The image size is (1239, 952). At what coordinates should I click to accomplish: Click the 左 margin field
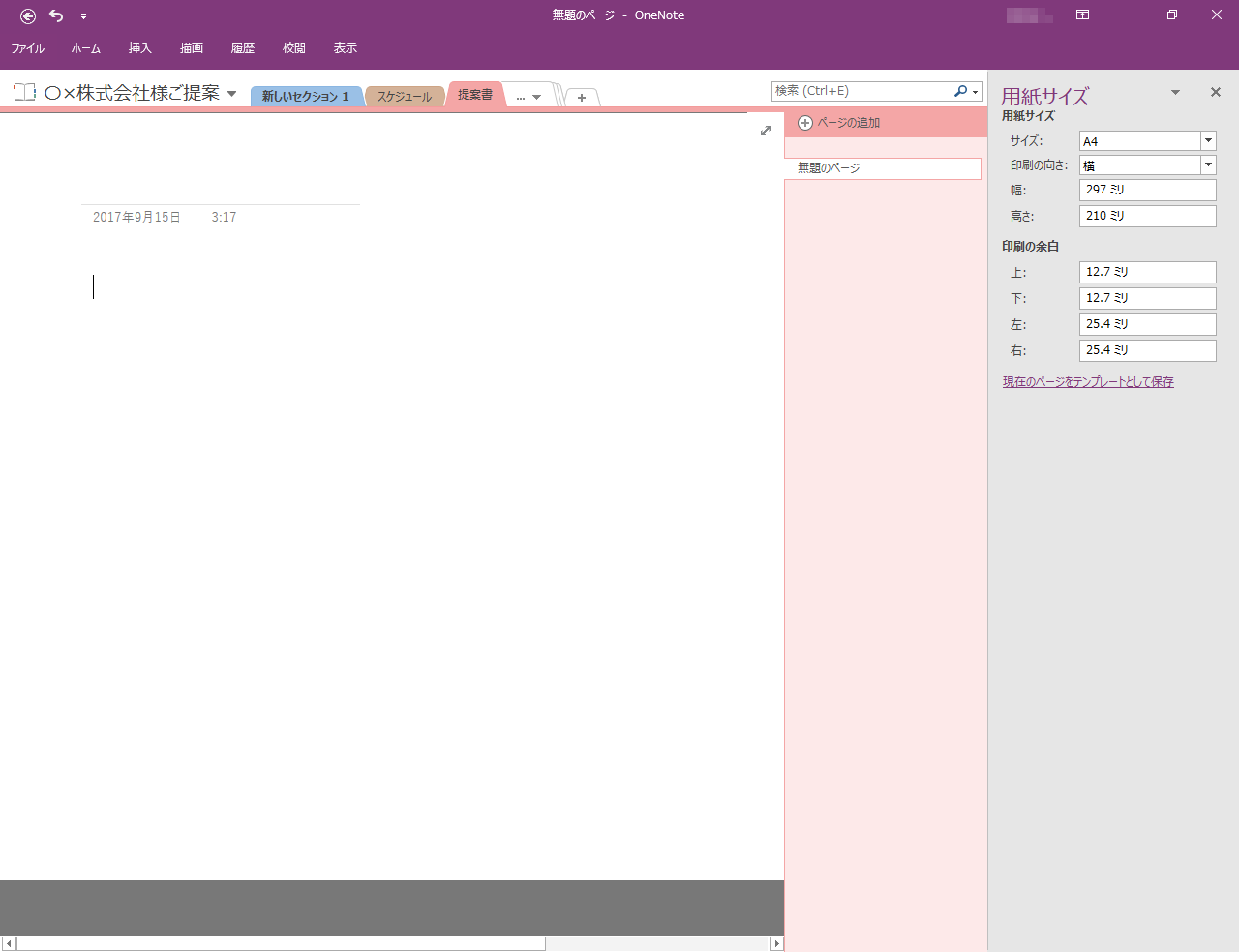[1147, 324]
